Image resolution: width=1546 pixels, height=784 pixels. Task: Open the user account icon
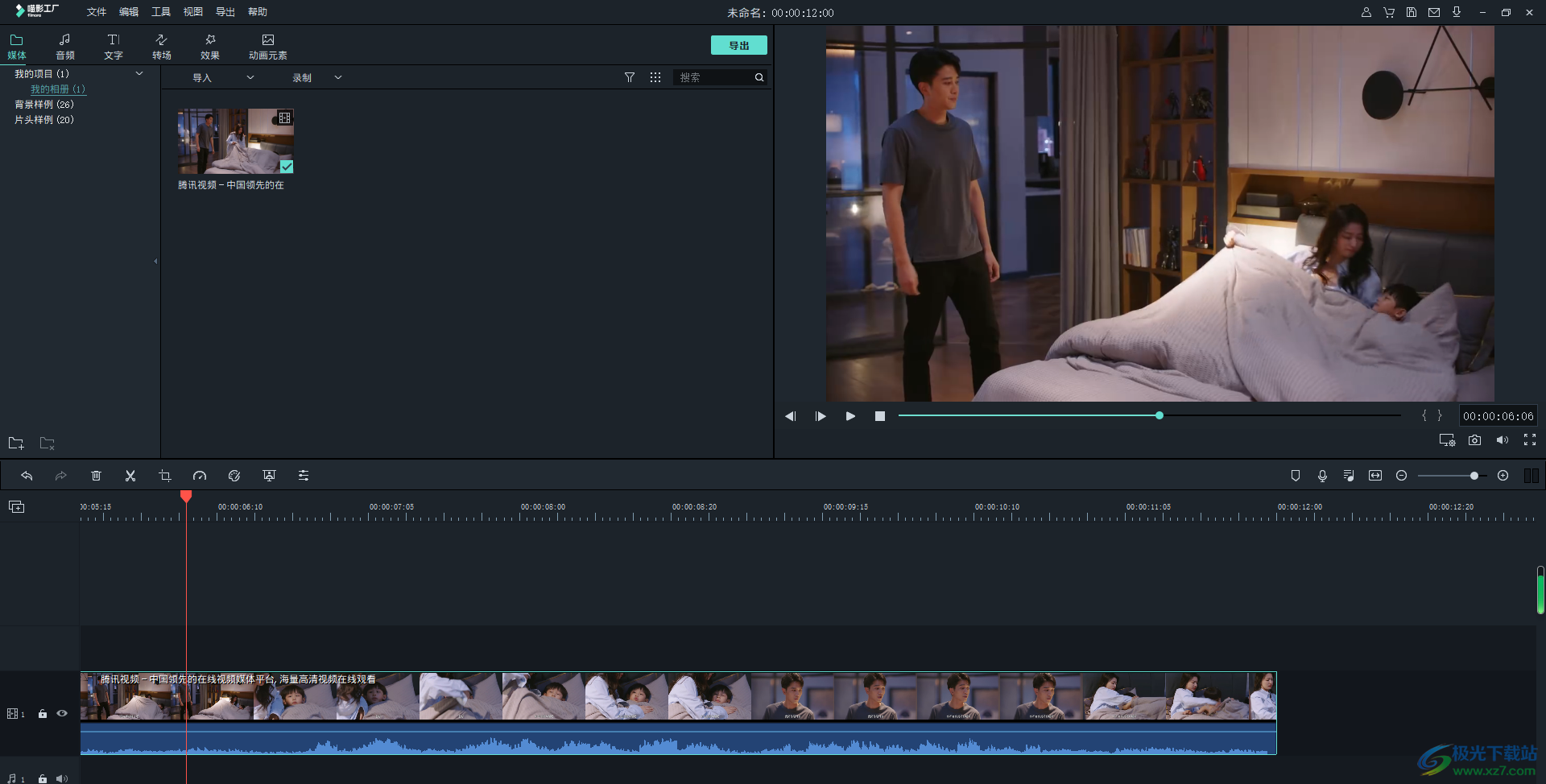click(x=1366, y=12)
